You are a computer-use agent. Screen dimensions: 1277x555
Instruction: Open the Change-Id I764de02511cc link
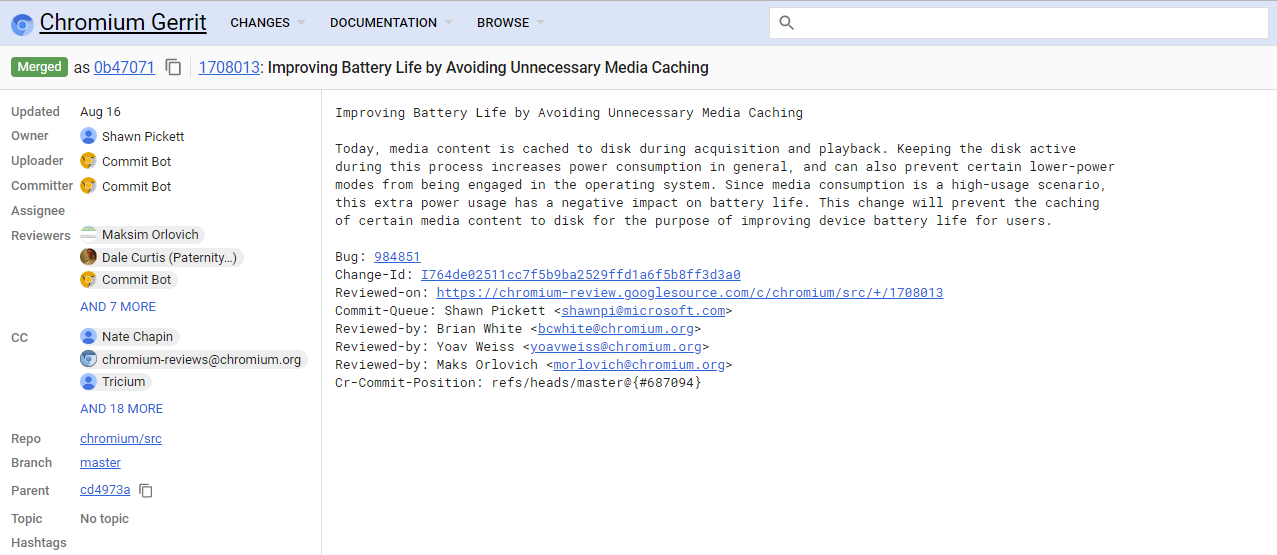pyautogui.click(x=581, y=275)
